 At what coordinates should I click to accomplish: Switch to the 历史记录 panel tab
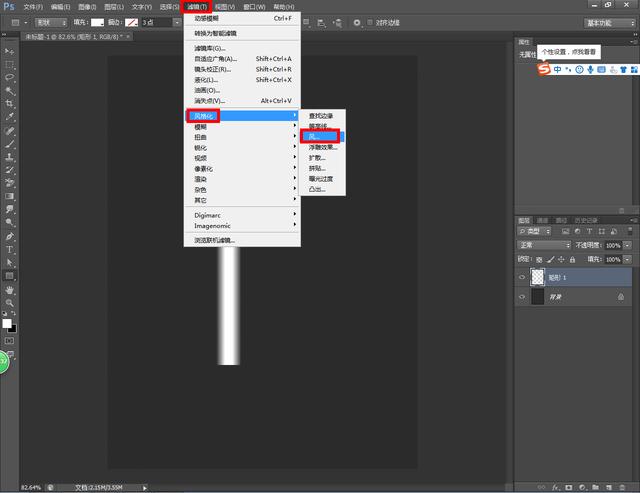[586, 220]
